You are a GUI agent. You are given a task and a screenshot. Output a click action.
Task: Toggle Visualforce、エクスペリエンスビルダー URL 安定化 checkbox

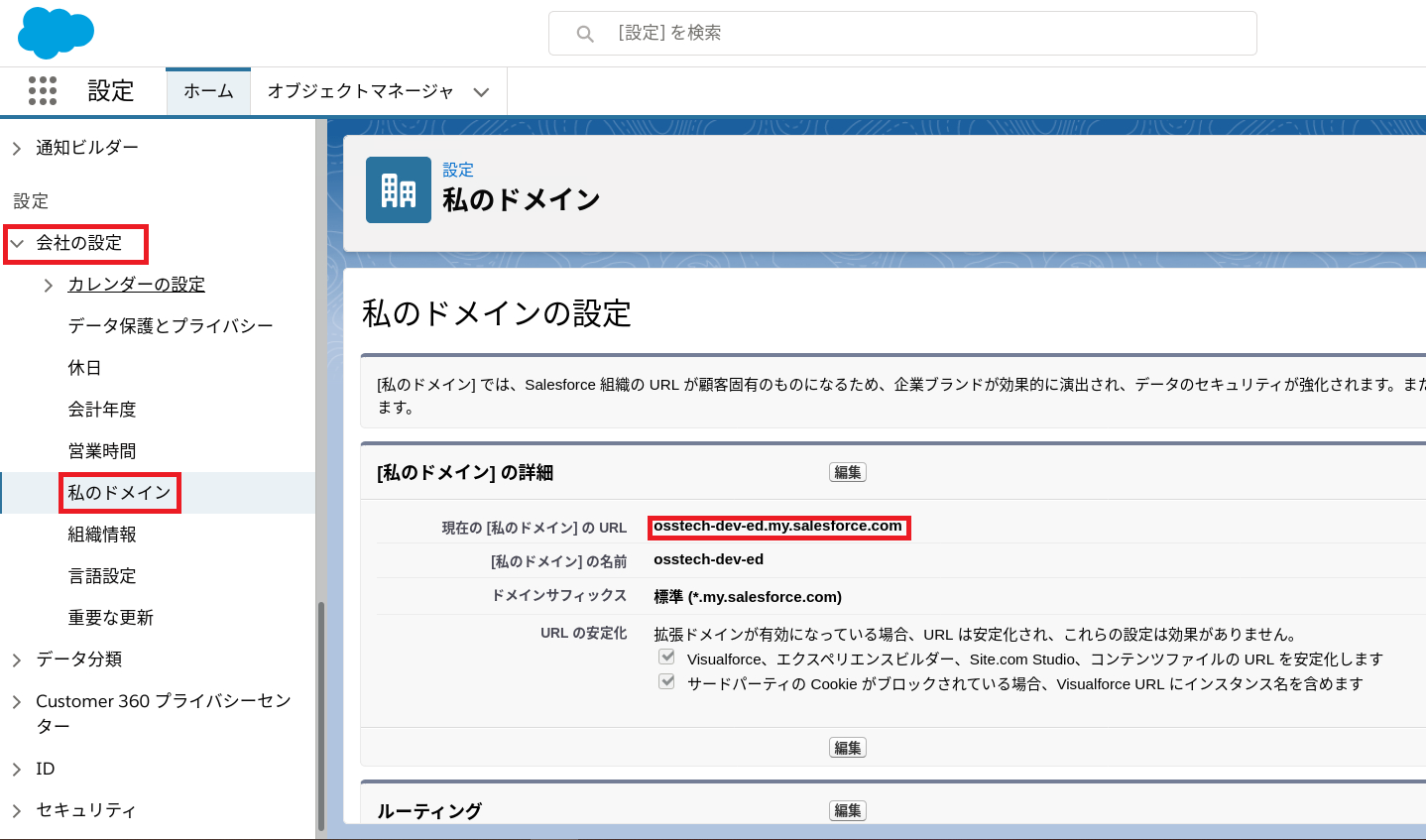click(667, 658)
